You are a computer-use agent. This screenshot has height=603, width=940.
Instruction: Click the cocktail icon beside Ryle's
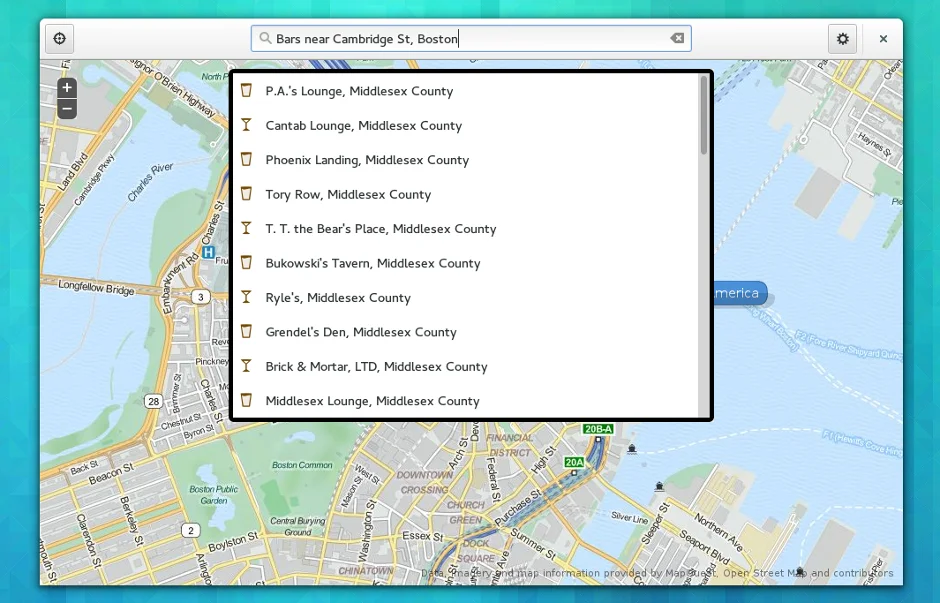click(x=246, y=297)
